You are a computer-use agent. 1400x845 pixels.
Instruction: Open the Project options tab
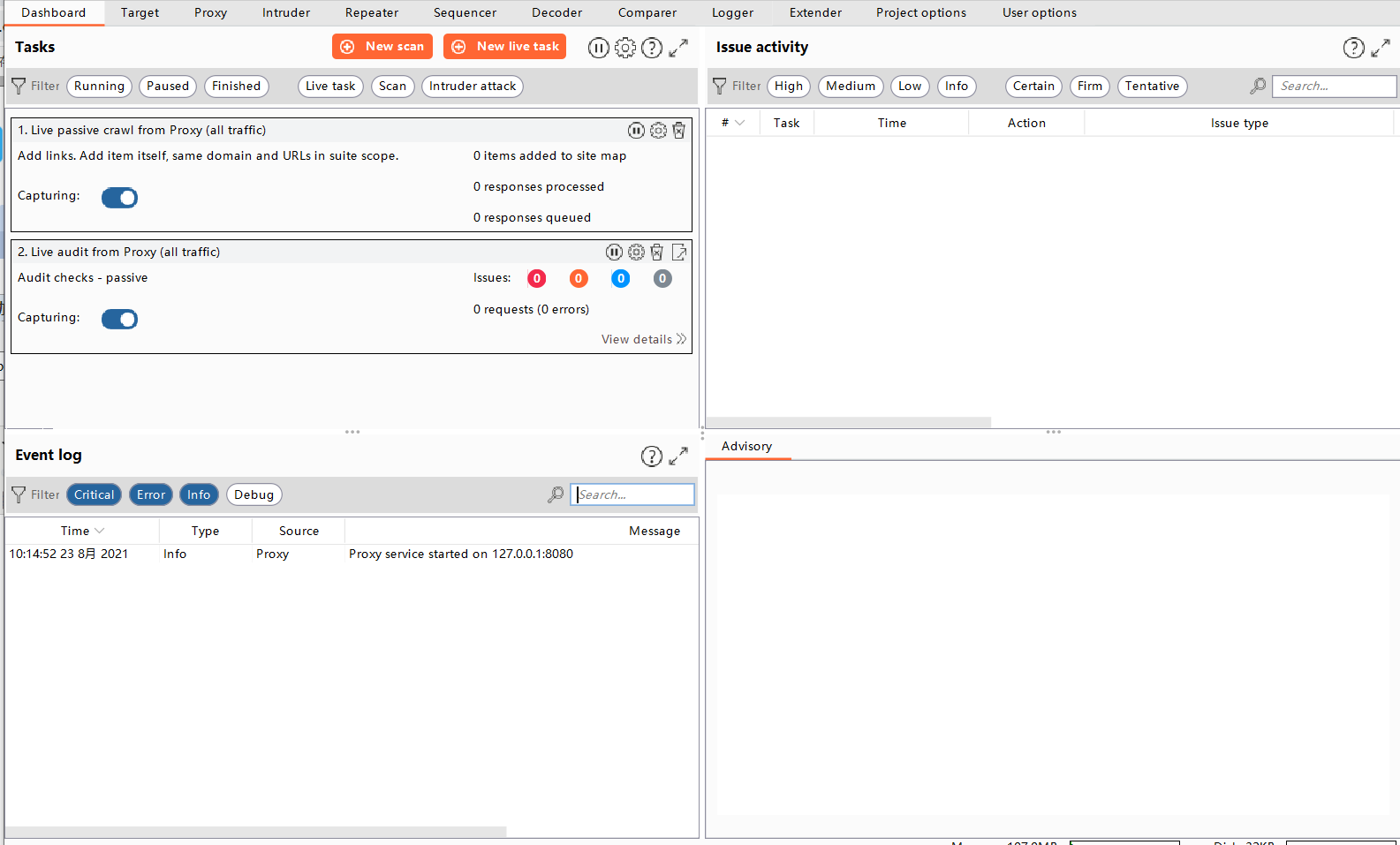coord(921,13)
